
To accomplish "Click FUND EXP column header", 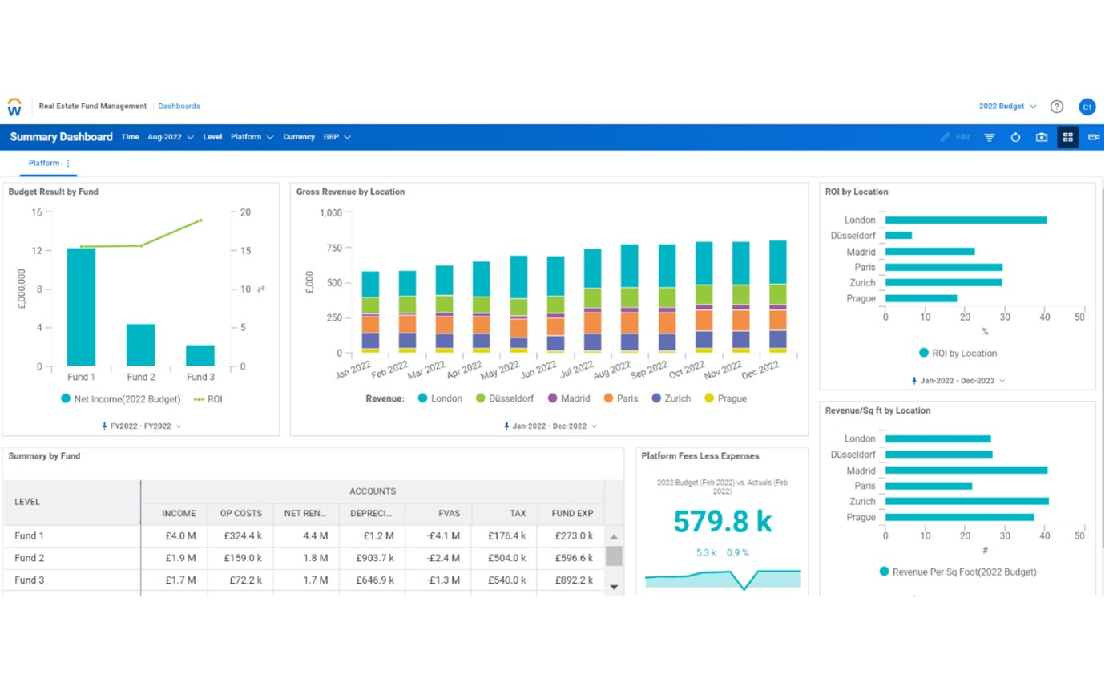I will 572,513.
